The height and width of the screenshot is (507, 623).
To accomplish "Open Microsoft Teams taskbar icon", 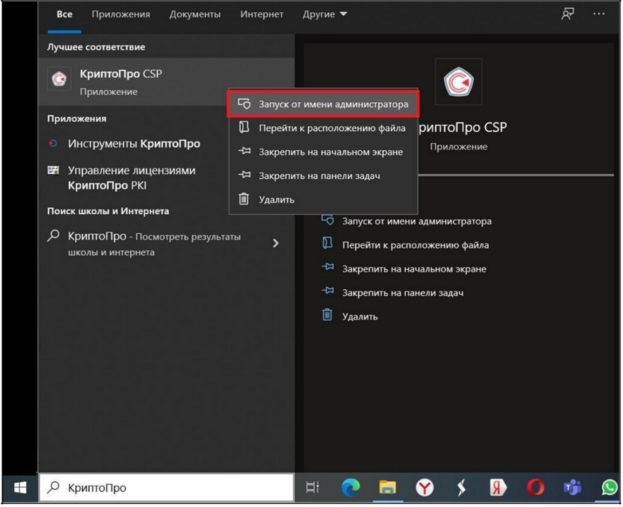I will [x=572, y=488].
